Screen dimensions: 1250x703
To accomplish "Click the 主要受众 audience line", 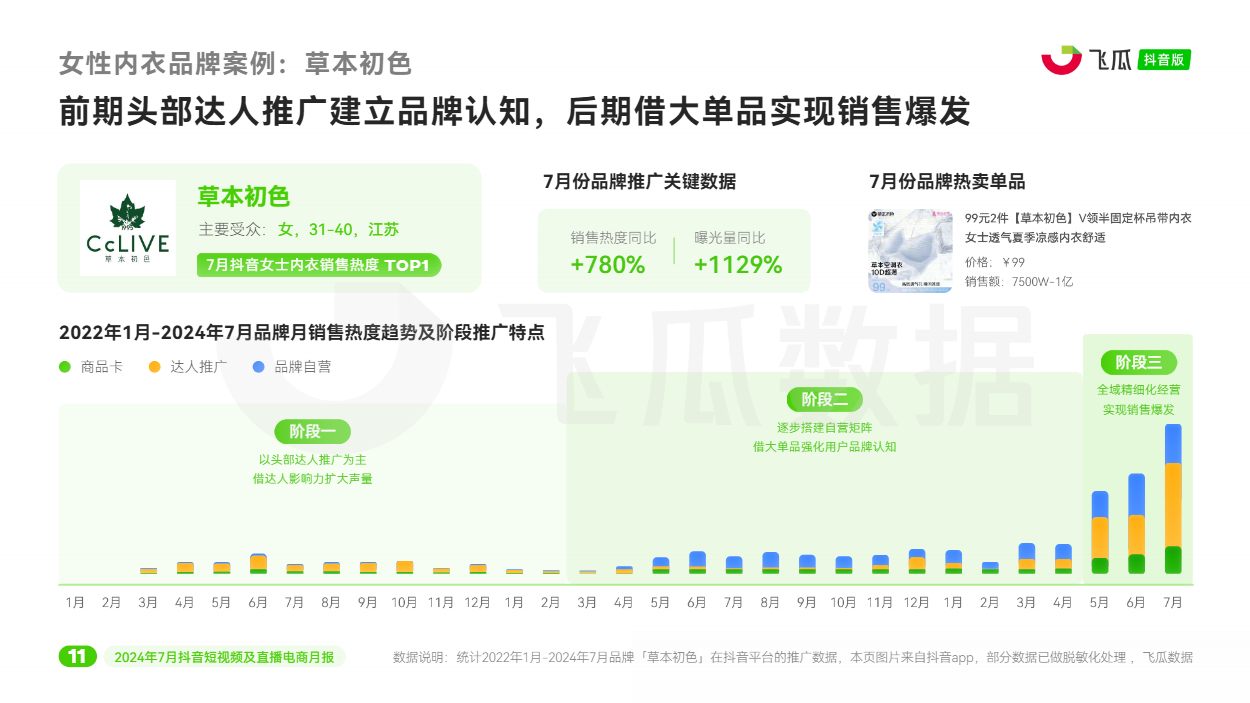I will coord(298,230).
